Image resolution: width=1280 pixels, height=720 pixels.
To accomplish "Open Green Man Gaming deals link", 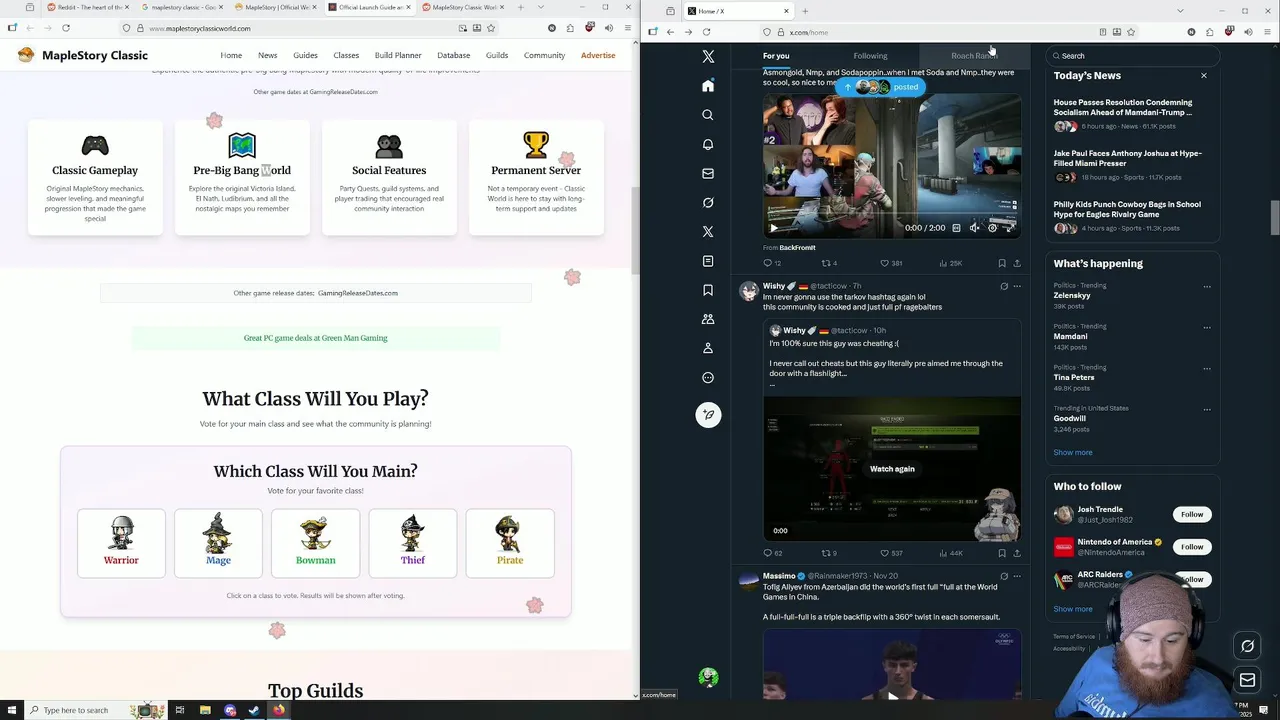I will pos(315,338).
